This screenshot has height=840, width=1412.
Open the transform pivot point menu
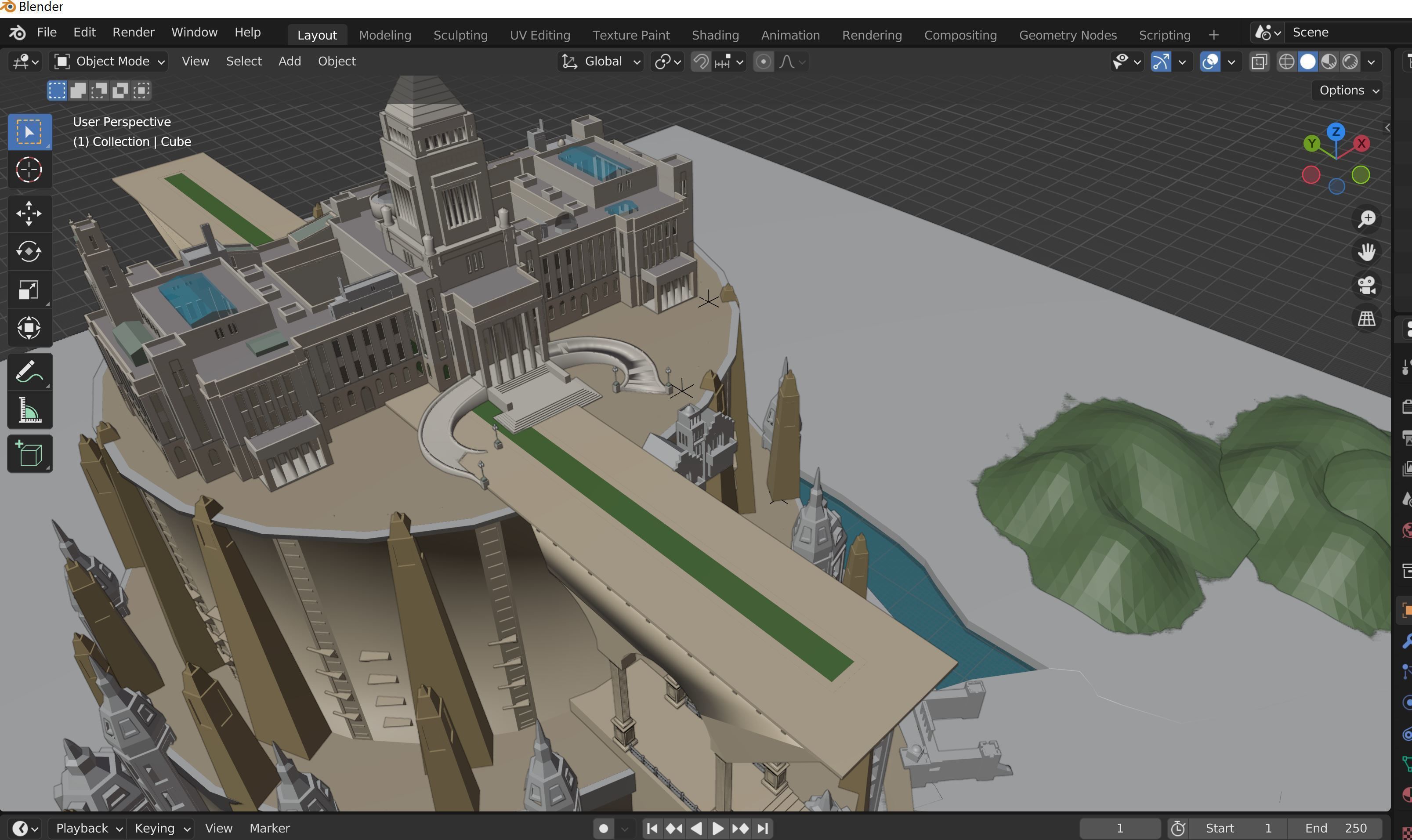[667, 62]
